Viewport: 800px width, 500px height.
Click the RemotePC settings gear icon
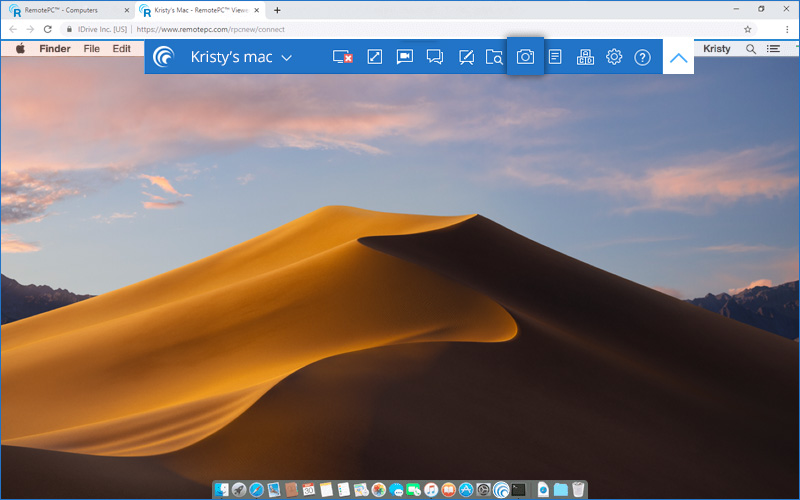click(x=614, y=57)
